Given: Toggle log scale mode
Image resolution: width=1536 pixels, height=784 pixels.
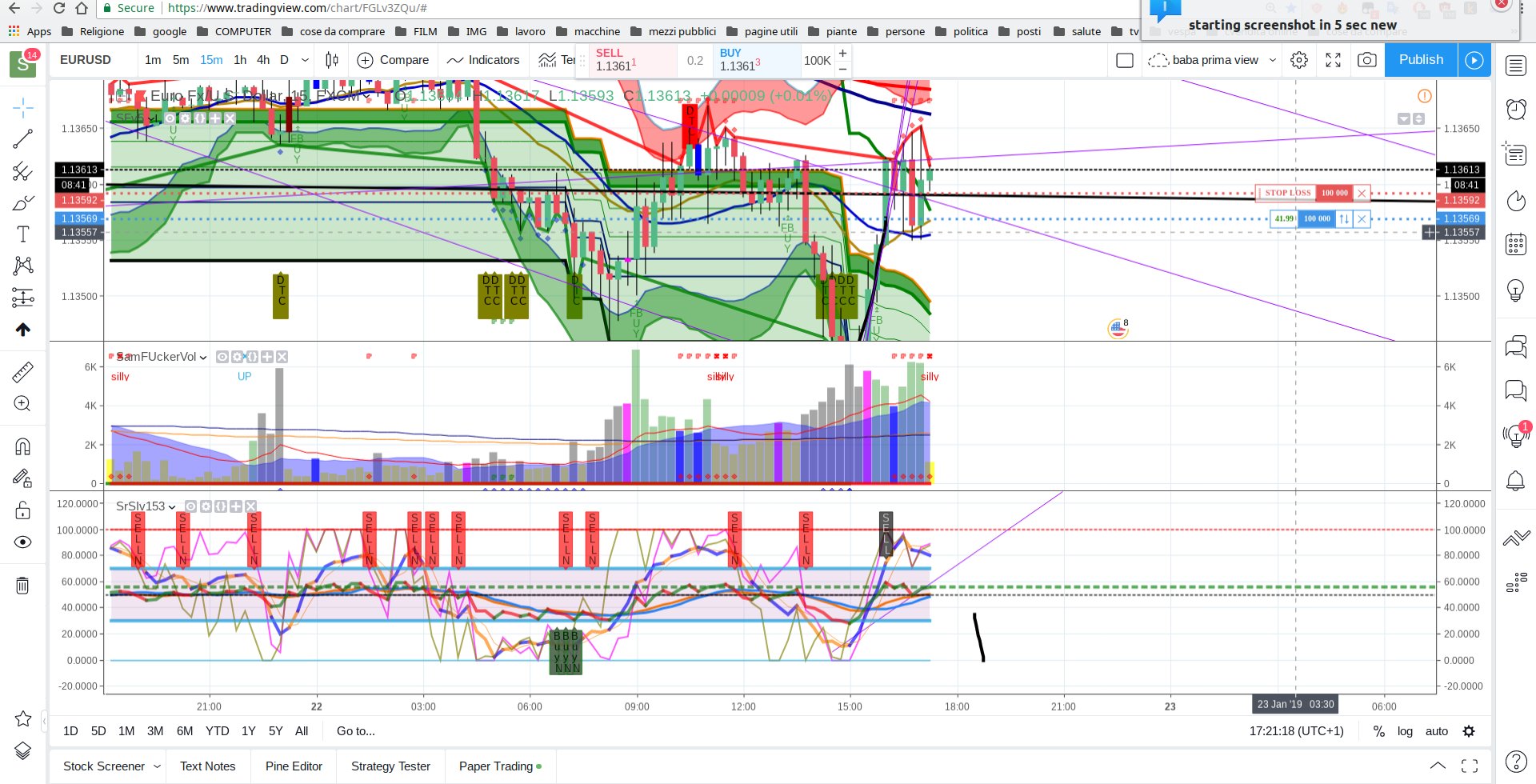Looking at the screenshot, I should click(1405, 731).
